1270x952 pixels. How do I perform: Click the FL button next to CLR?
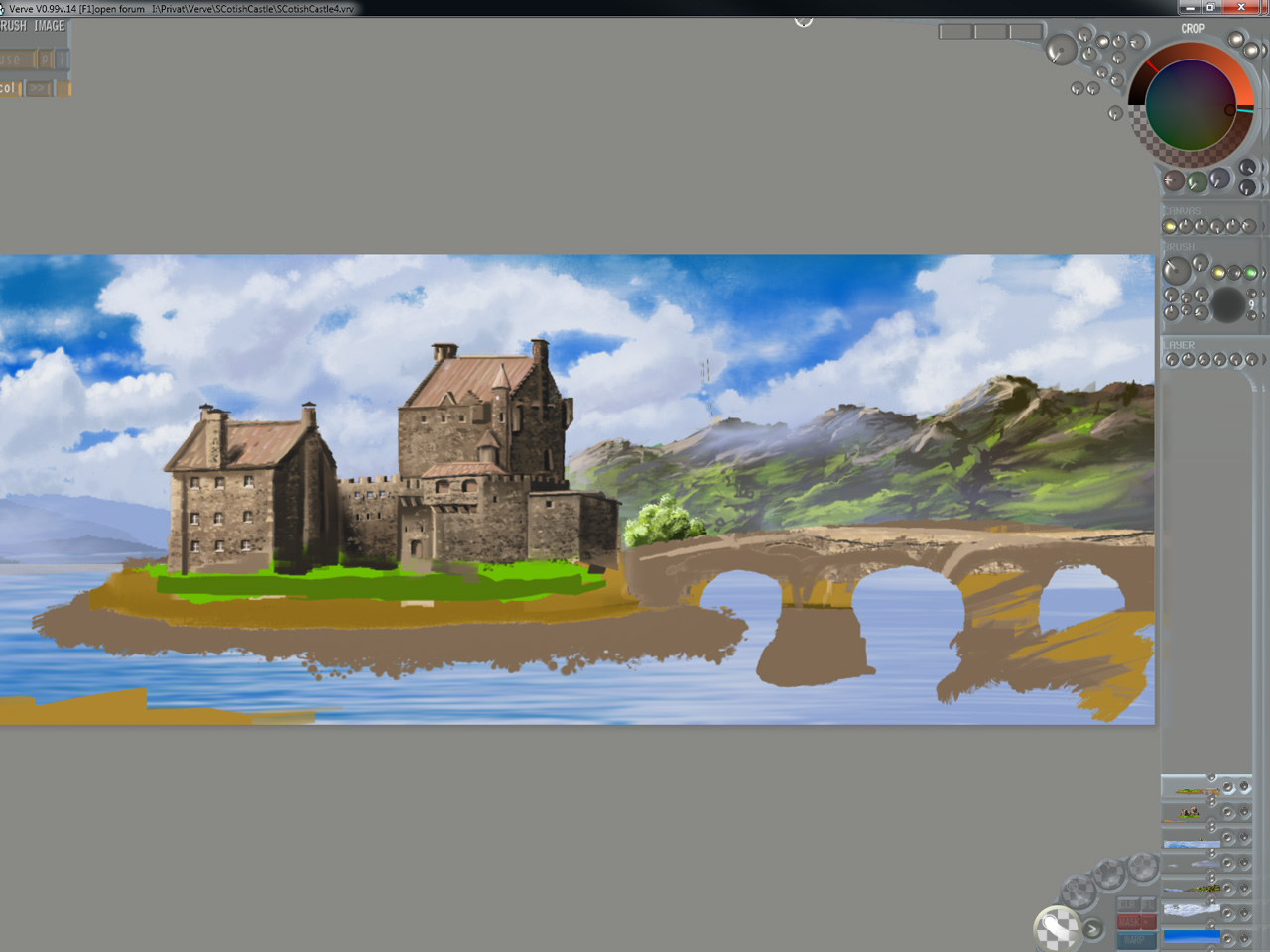click(1148, 905)
